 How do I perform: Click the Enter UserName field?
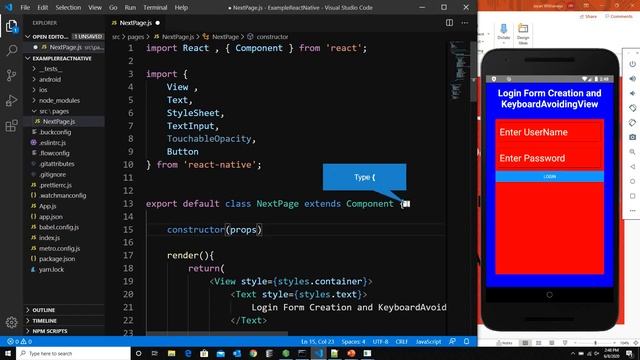(549, 132)
